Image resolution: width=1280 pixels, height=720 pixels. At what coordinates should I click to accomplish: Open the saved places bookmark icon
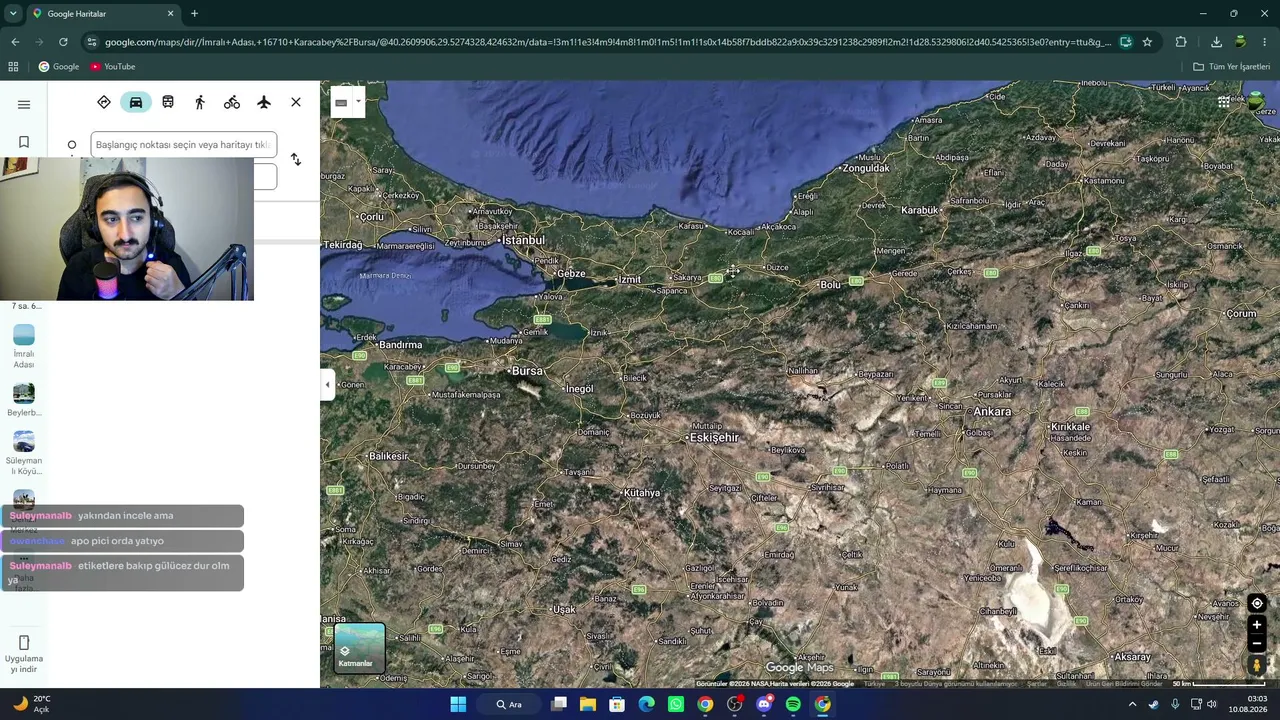(x=24, y=142)
